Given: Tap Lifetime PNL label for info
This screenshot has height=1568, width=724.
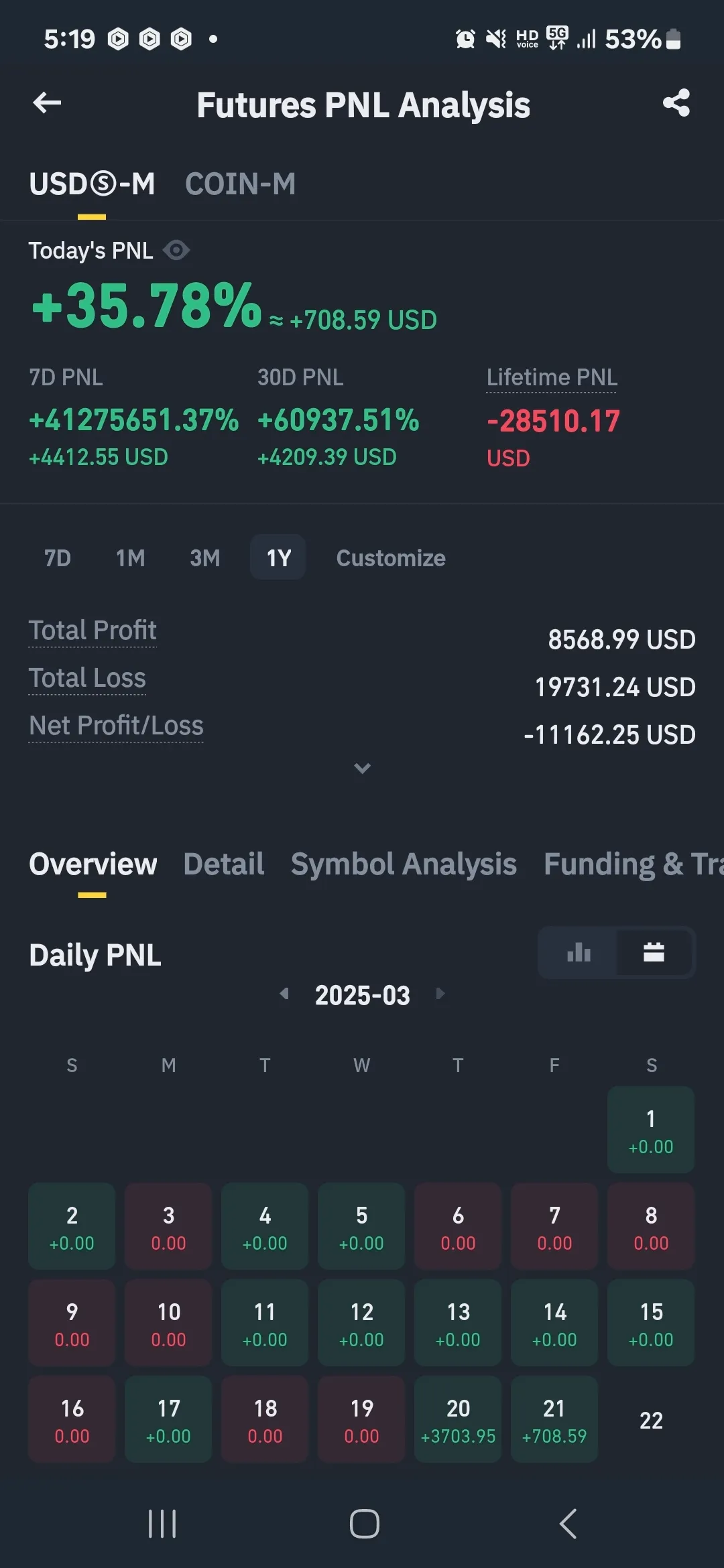Looking at the screenshot, I should click(x=552, y=377).
